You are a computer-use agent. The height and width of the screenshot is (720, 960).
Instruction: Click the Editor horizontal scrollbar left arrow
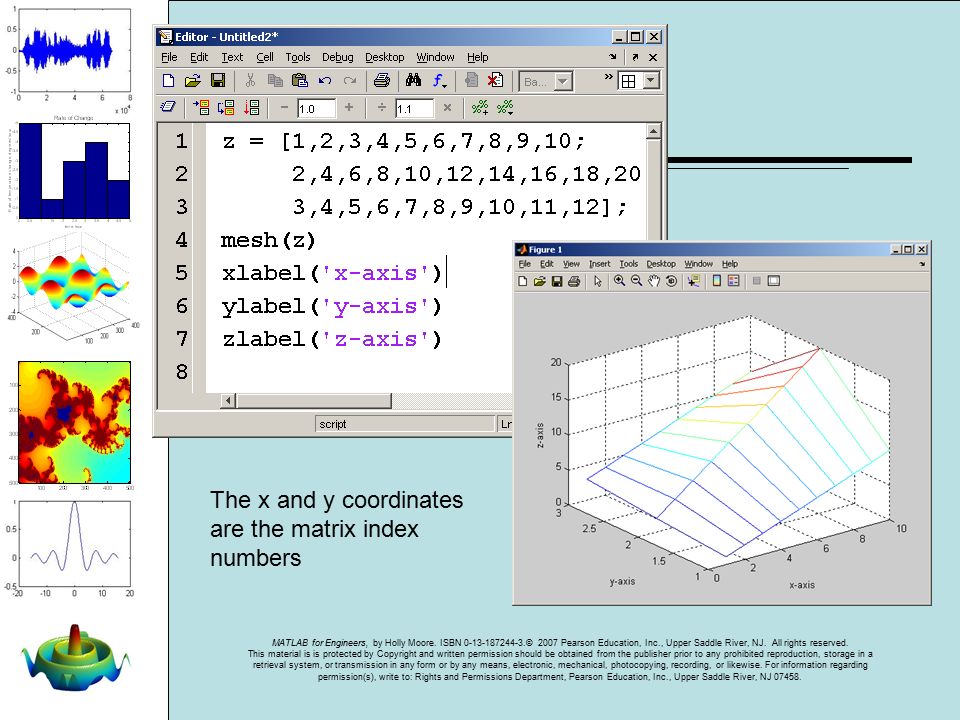click(228, 400)
